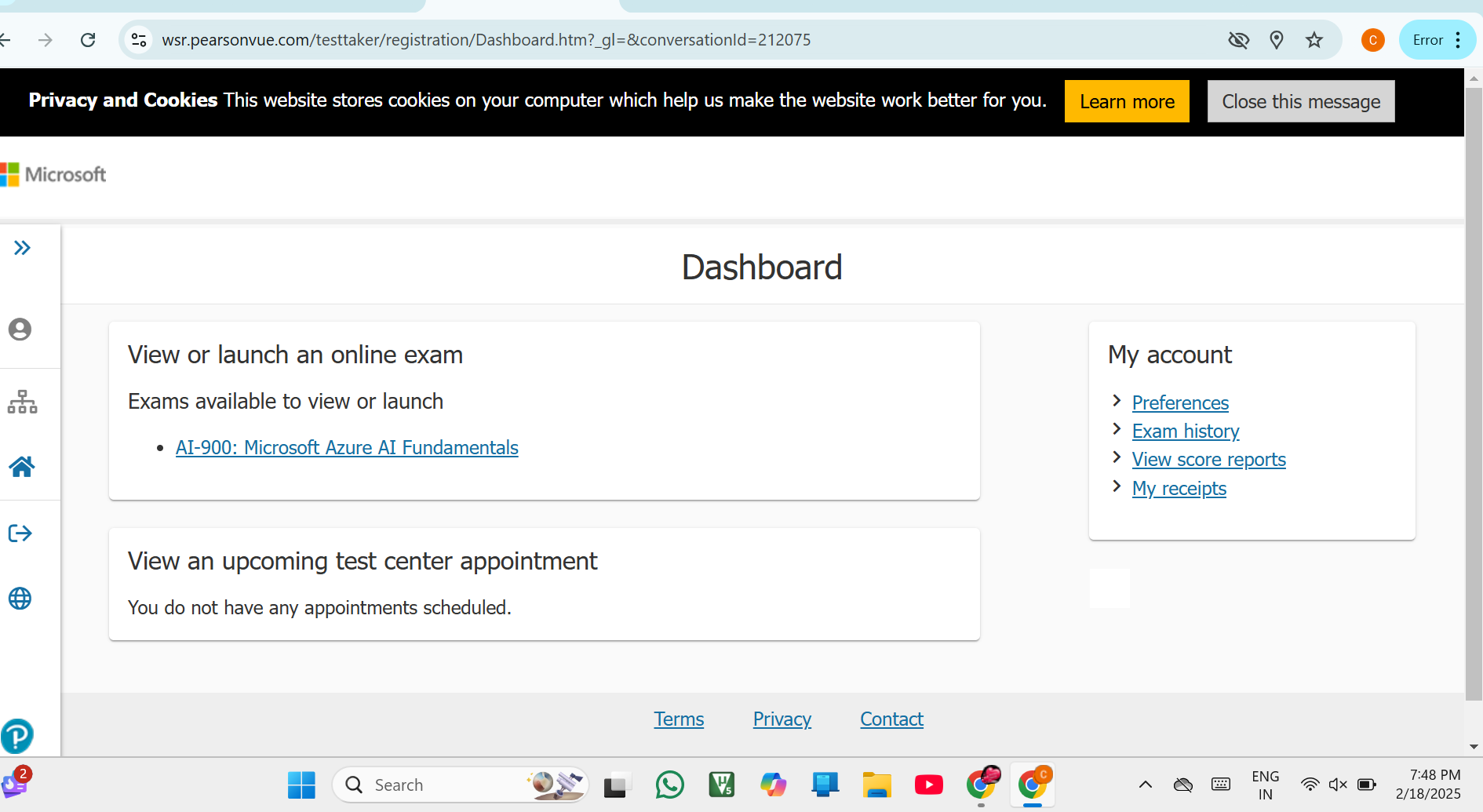Click the battery icon in the tray
Viewport: 1483px width, 812px height.
(1367, 785)
